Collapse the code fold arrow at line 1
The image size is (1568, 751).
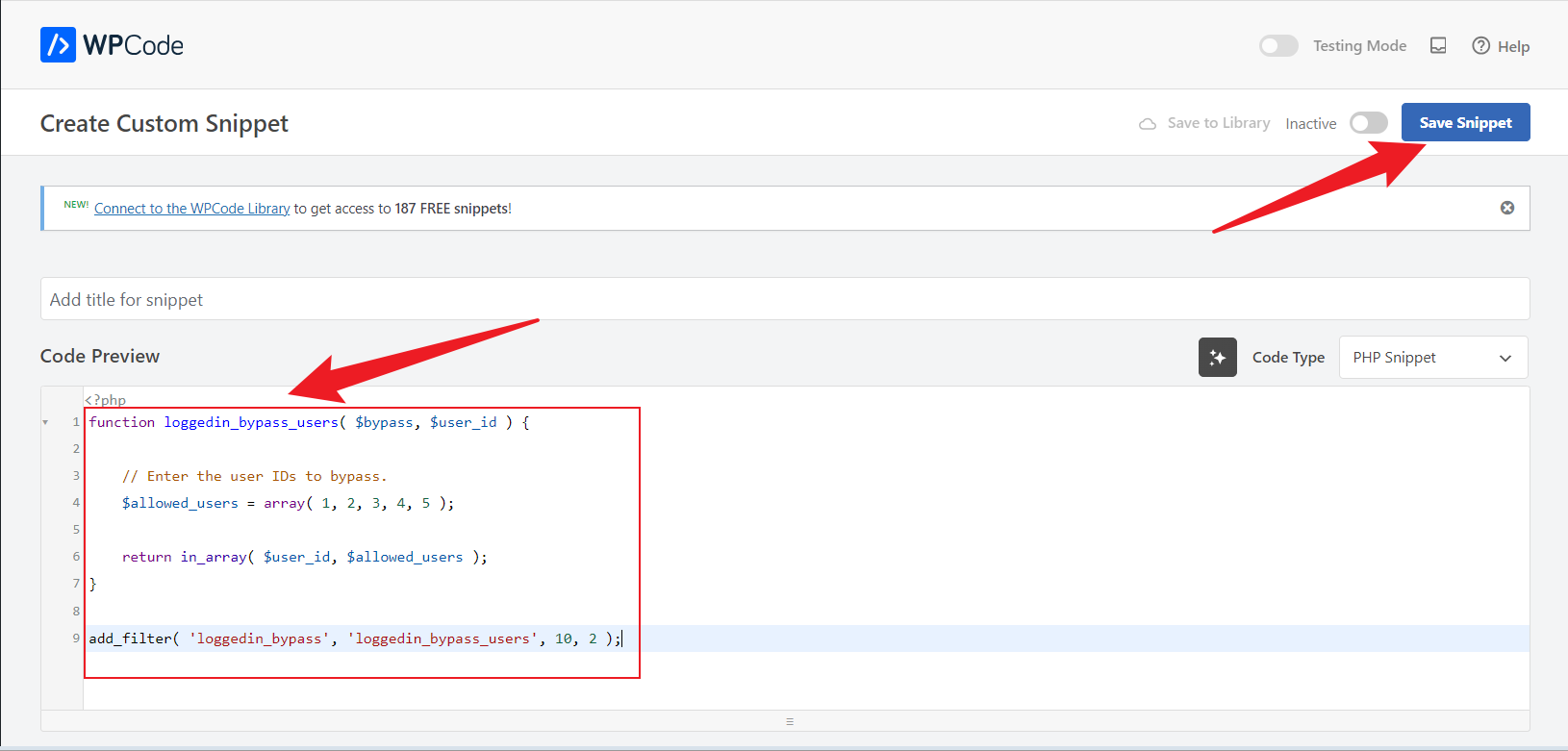click(x=45, y=422)
